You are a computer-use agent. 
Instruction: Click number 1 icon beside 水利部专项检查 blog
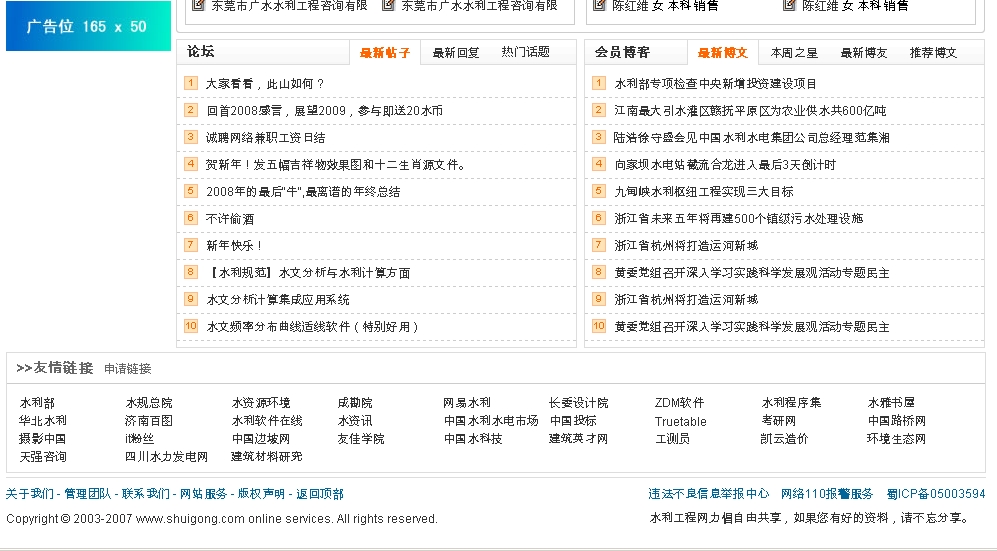[598, 83]
